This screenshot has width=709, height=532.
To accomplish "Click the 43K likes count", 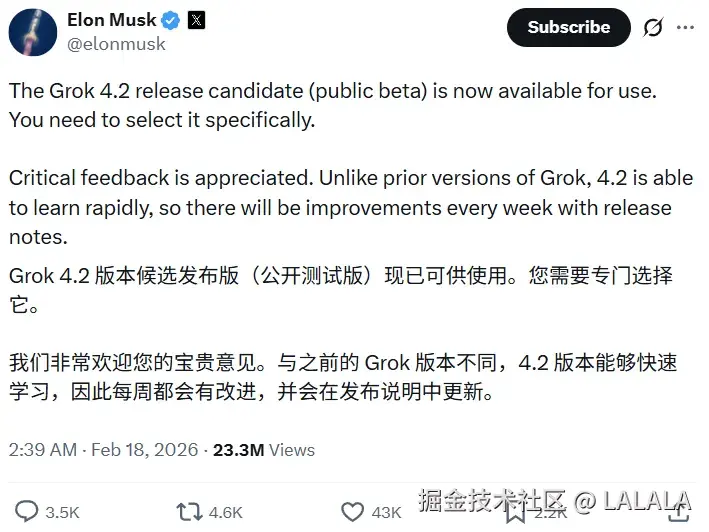I will [387, 513].
